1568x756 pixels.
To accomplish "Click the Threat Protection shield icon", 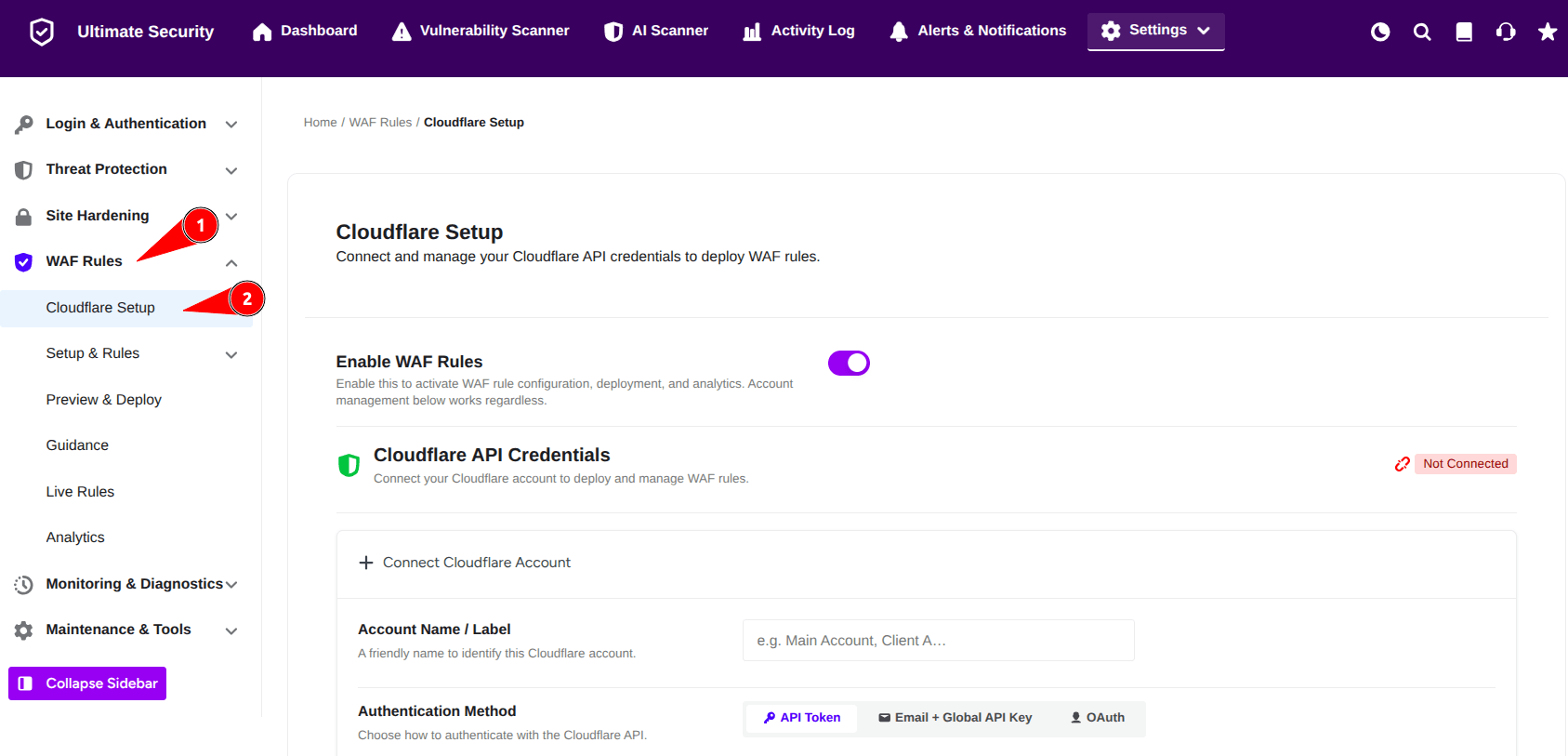I will click(24, 170).
